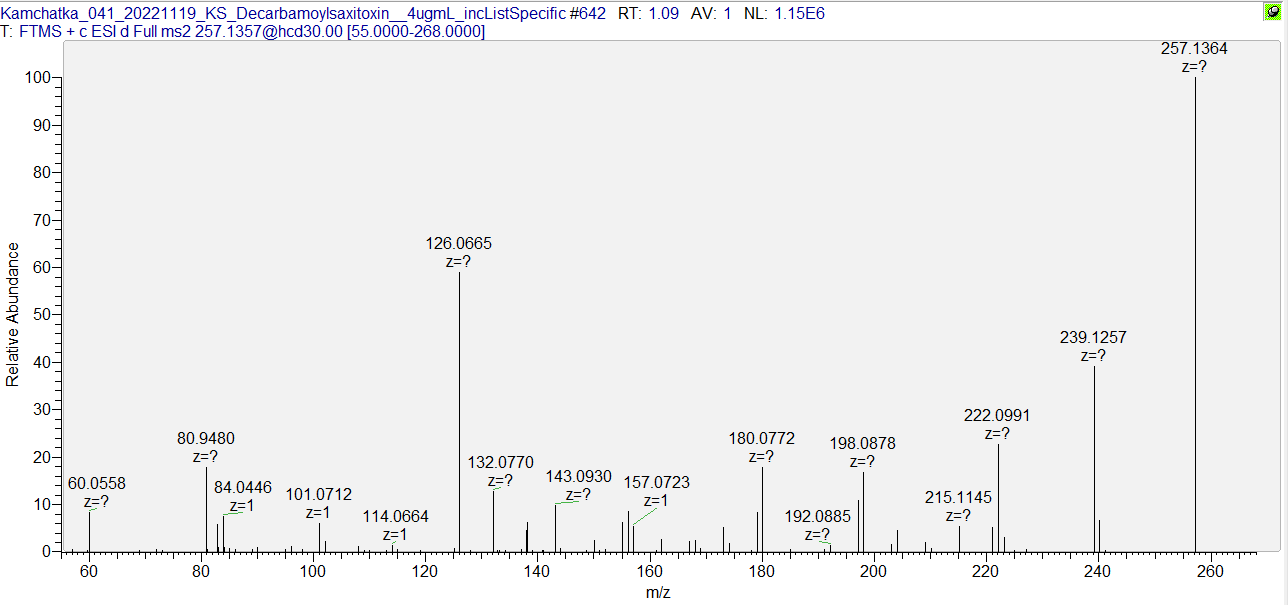This screenshot has height=605, width=1288.
Task: Click the 215.1145 peak label
Action: pos(958,497)
